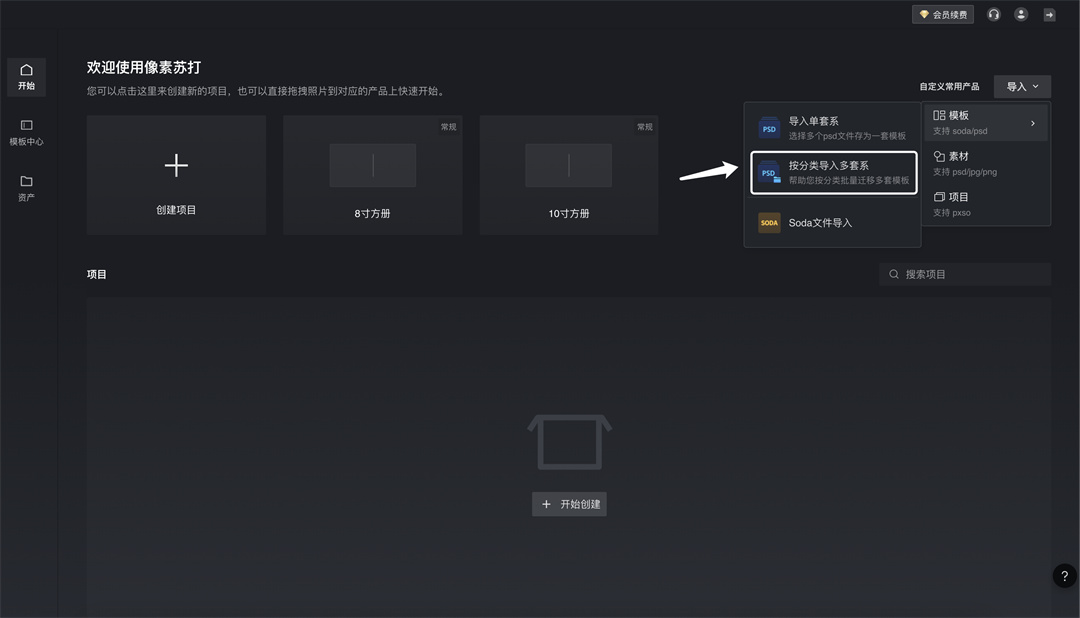The width and height of the screenshot is (1080, 618).
Task: Click the 常规 tag on 10寸方册
Action: [645, 127]
